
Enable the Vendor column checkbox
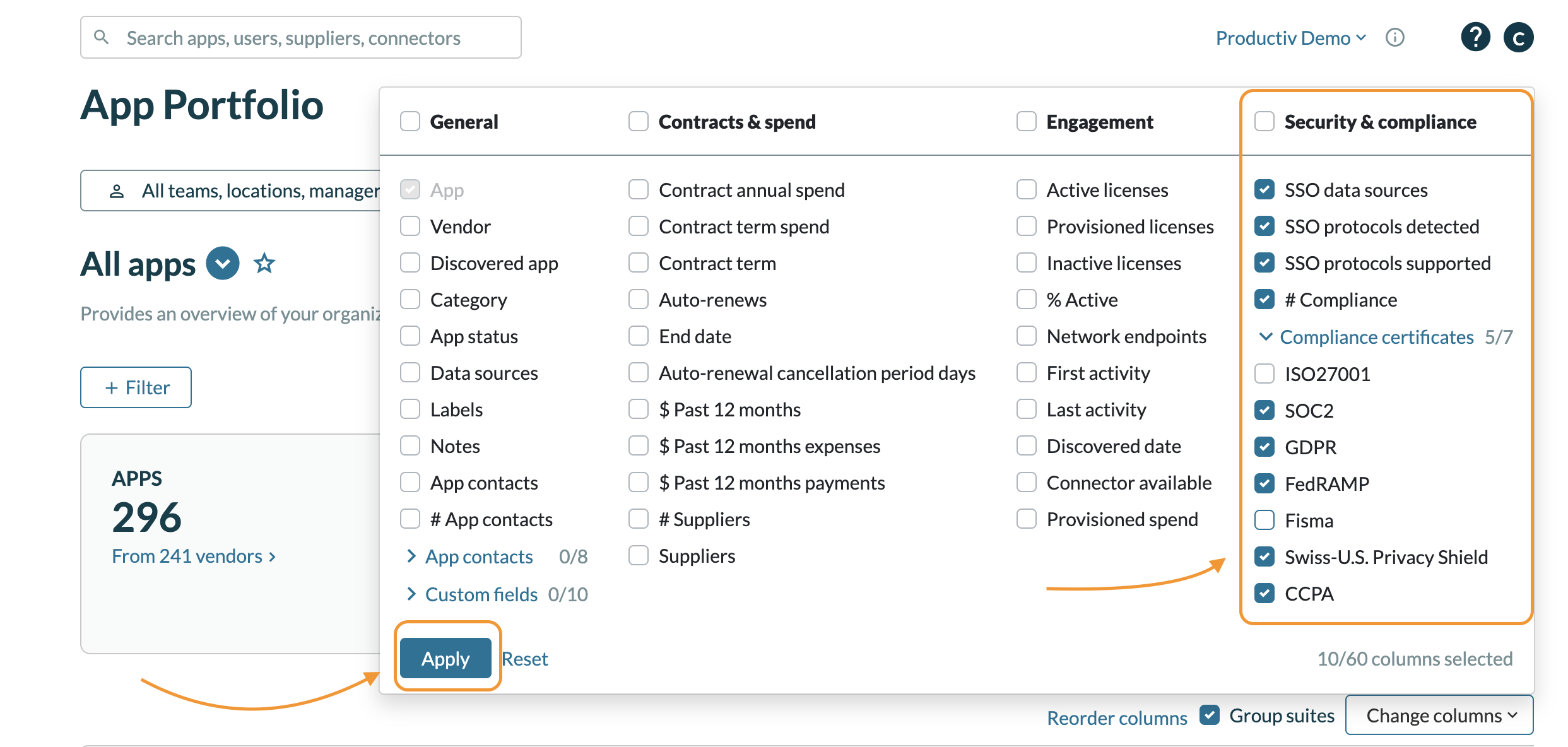(410, 226)
